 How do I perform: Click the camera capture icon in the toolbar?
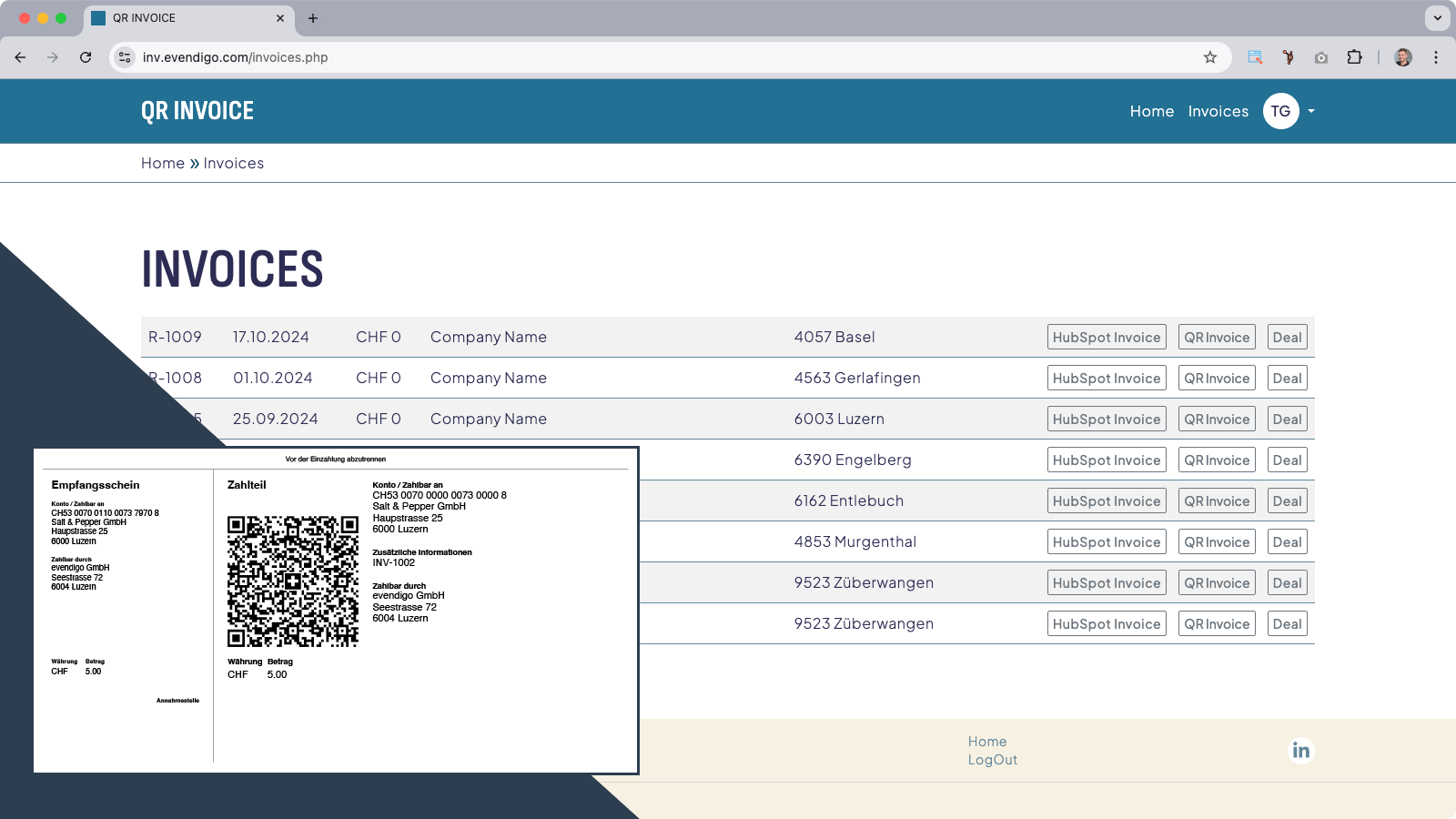(x=1321, y=56)
